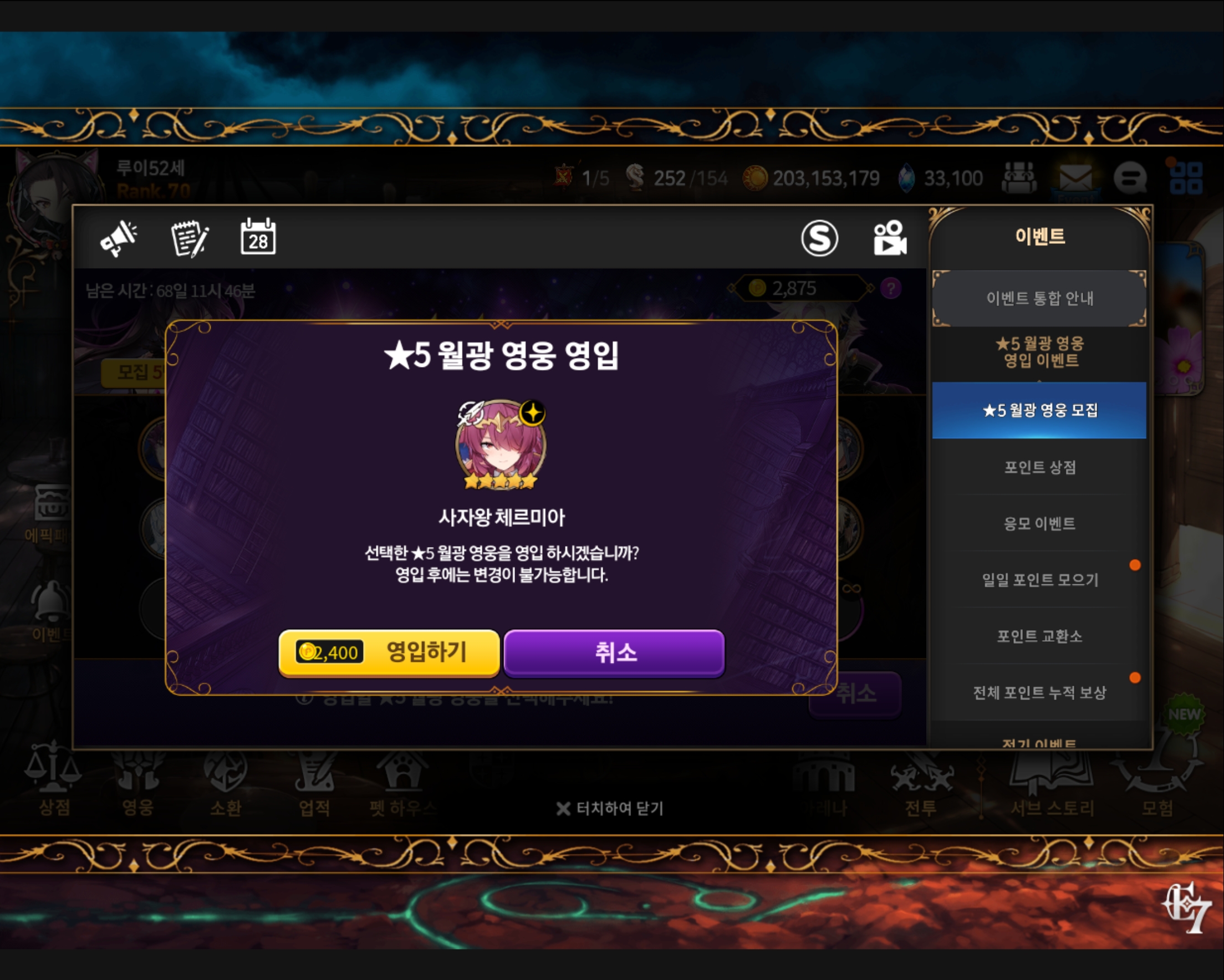Open 응모 이벤트 menu entry
1224x980 pixels.
click(1039, 523)
